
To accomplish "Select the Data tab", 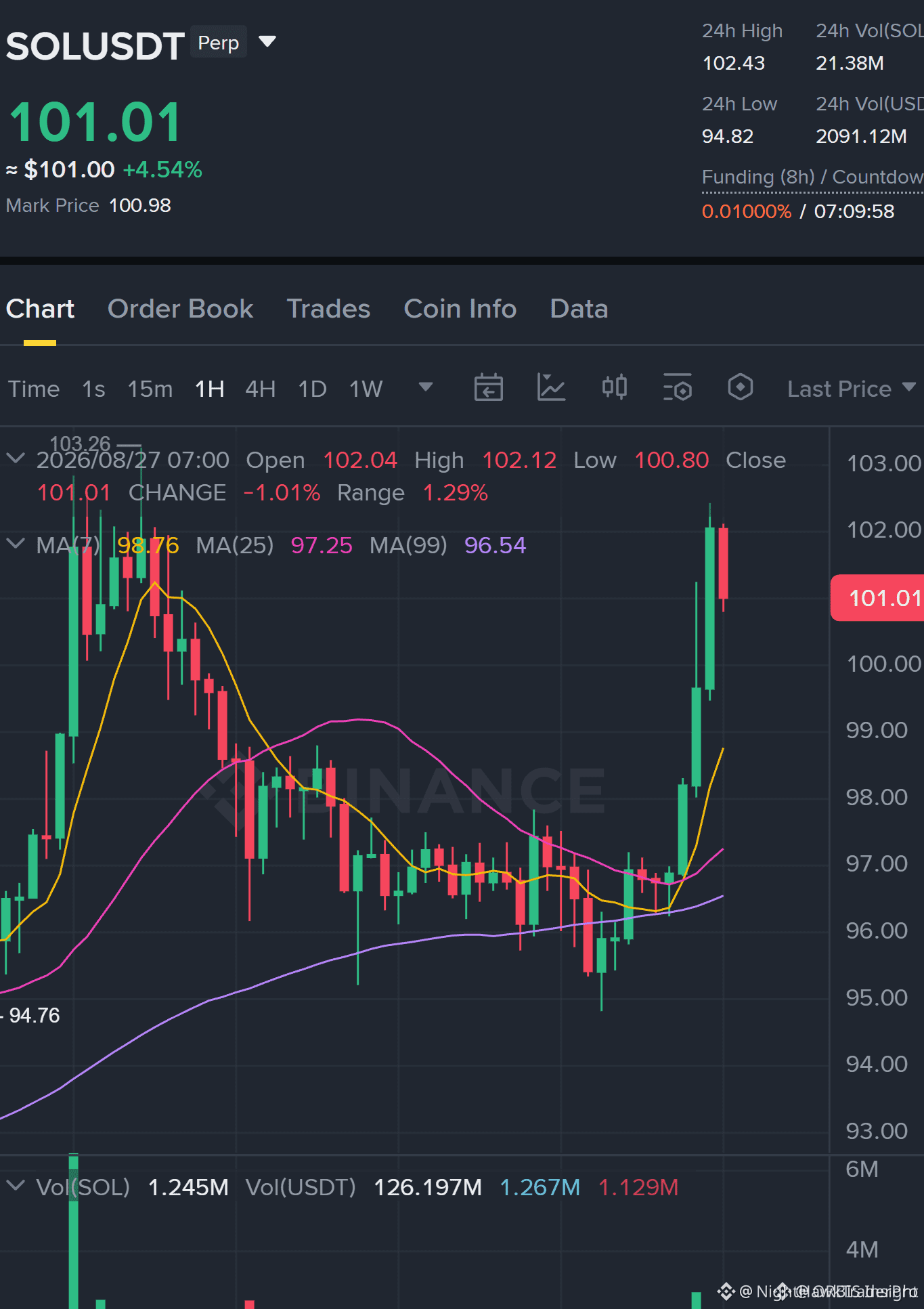I will 579,309.
